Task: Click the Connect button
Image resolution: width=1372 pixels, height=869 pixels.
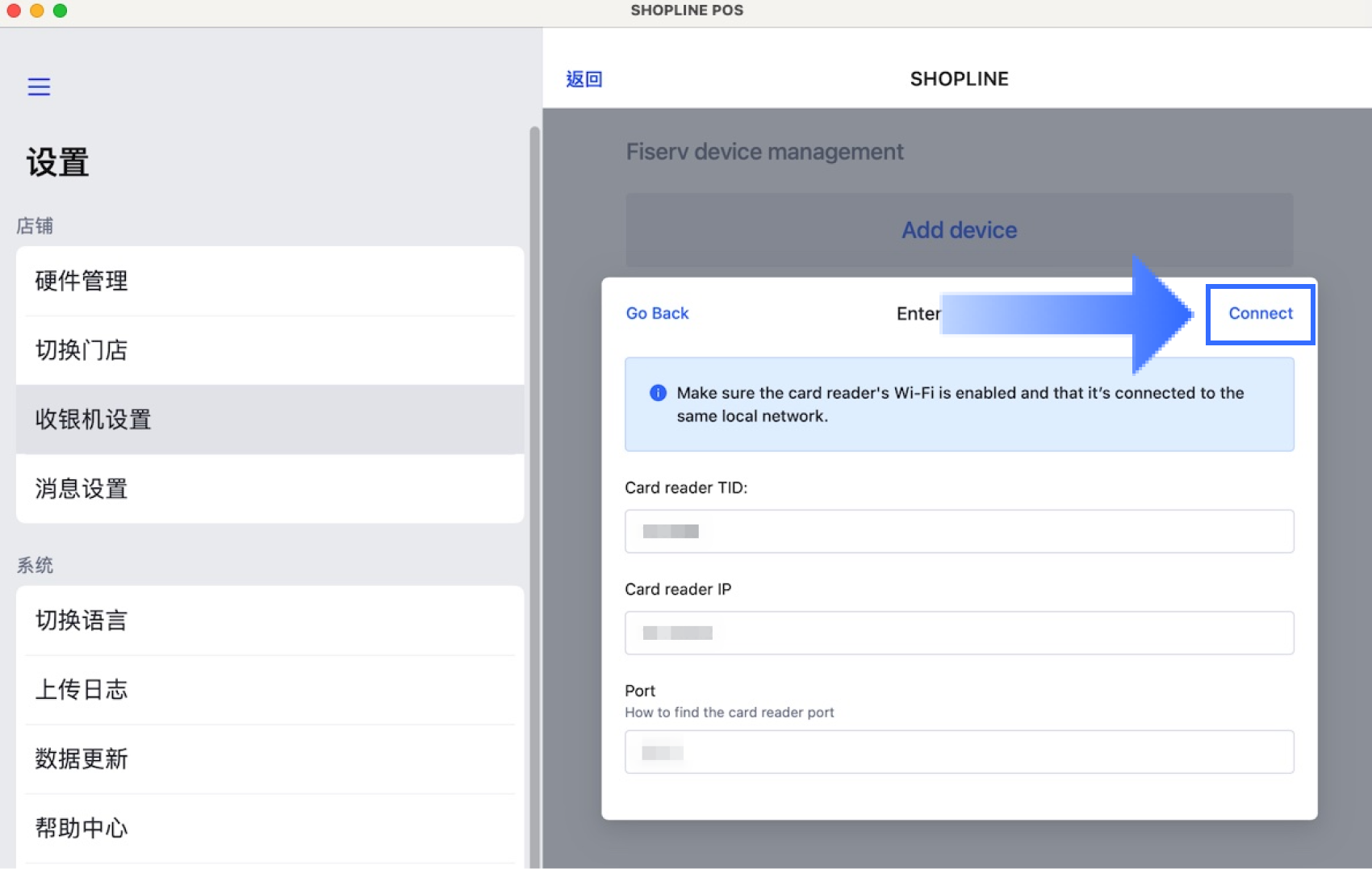Action: click(x=1260, y=313)
